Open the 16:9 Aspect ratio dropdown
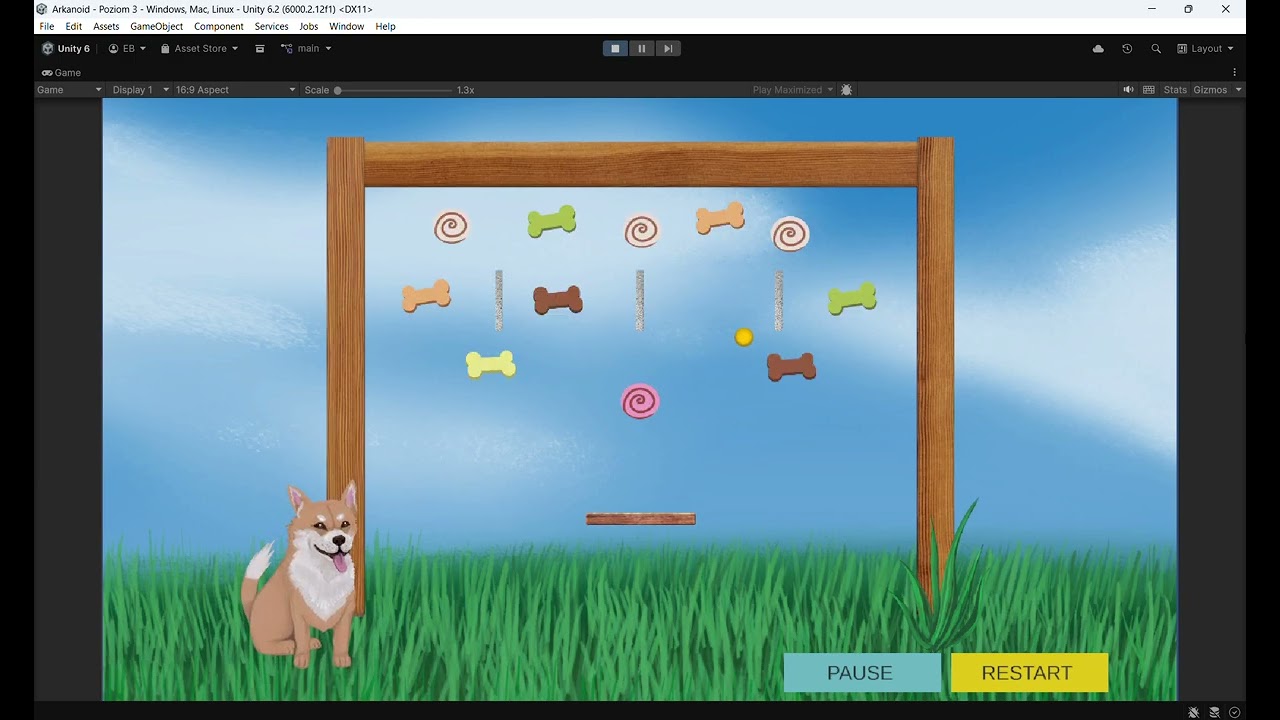This screenshot has width=1280, height=720. 235,90
